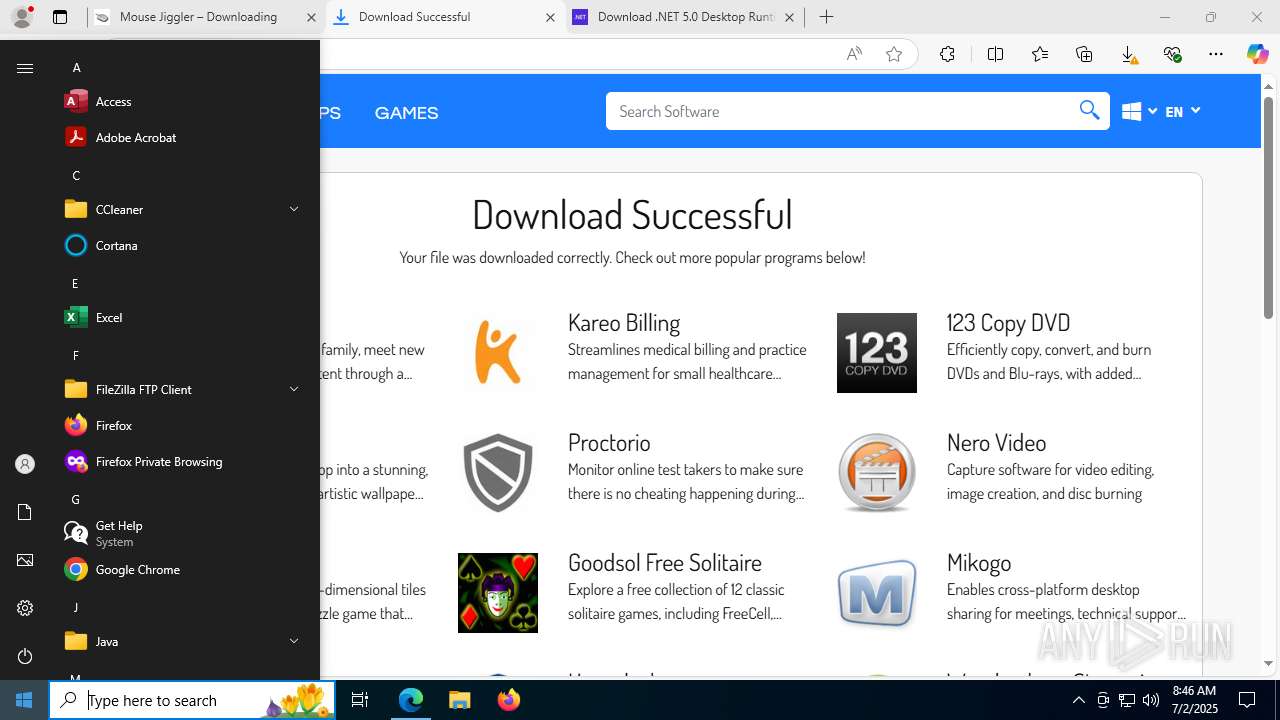Focus the taskbar search box
Image resolution: width=1280 pixels, height=720 pixels.
pos(193,700)
